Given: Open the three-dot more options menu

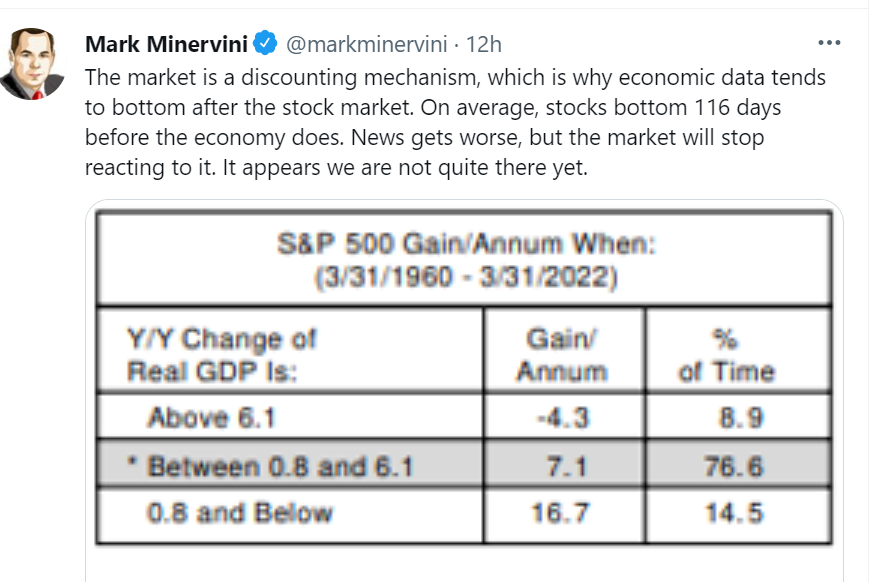Looking at the screenshot, I should (830, 43).
